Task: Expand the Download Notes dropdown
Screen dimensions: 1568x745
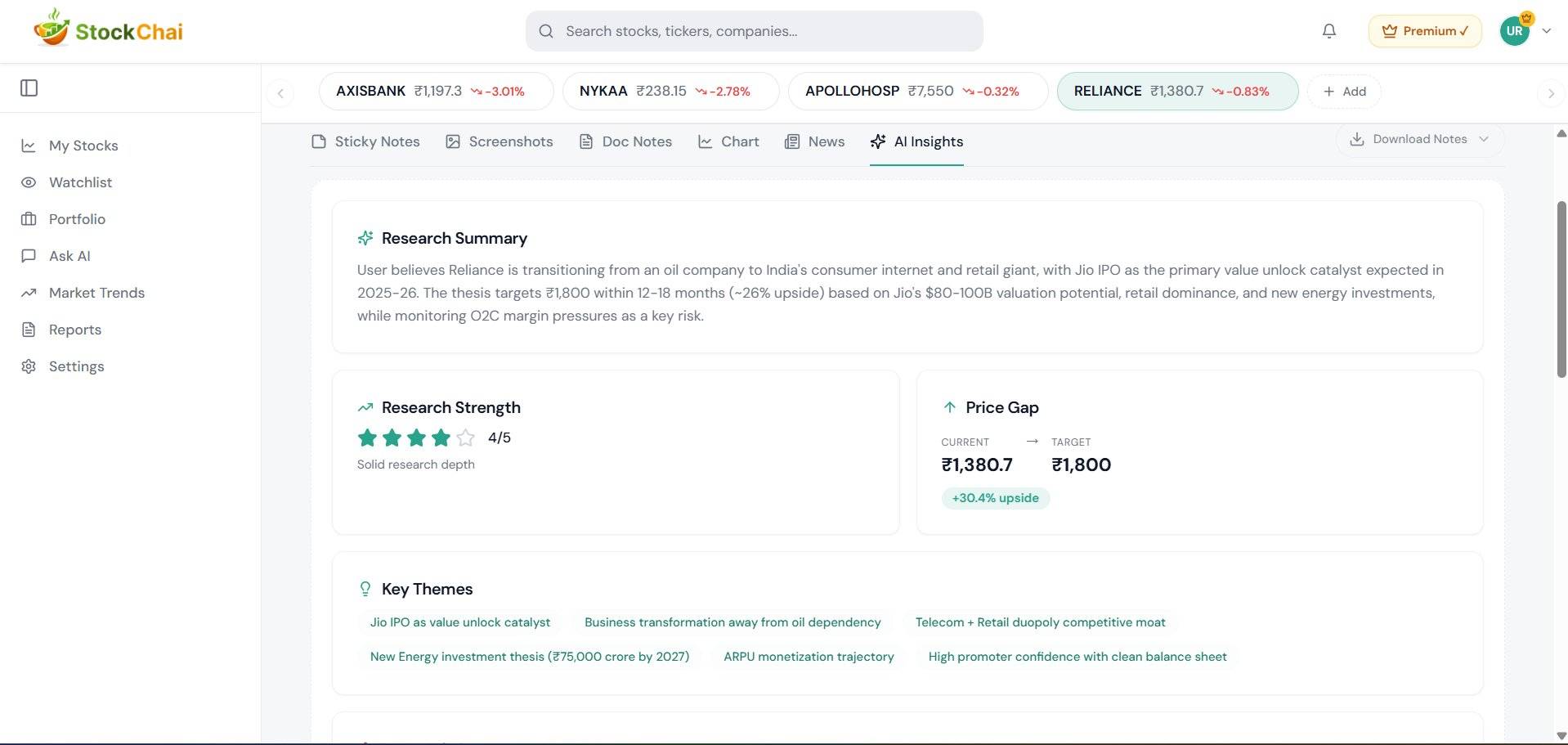Action: point(1419,138)
